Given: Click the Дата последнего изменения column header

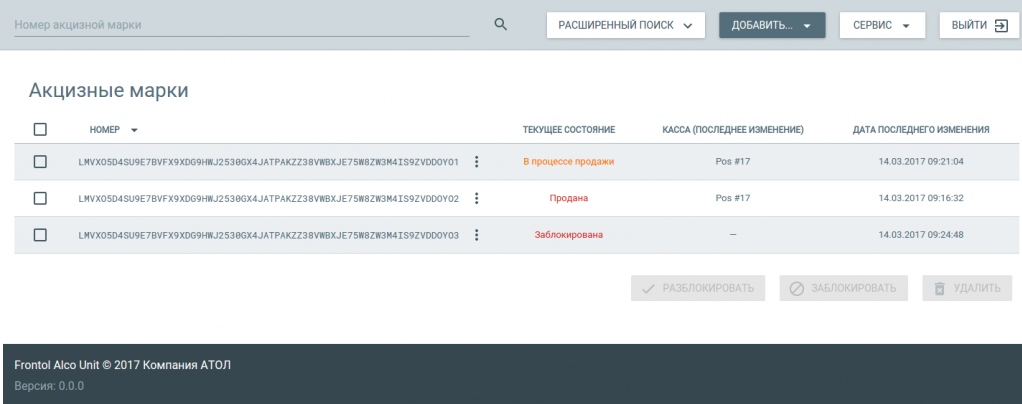Looking at the screenshot, I should [x=920, y=130].
